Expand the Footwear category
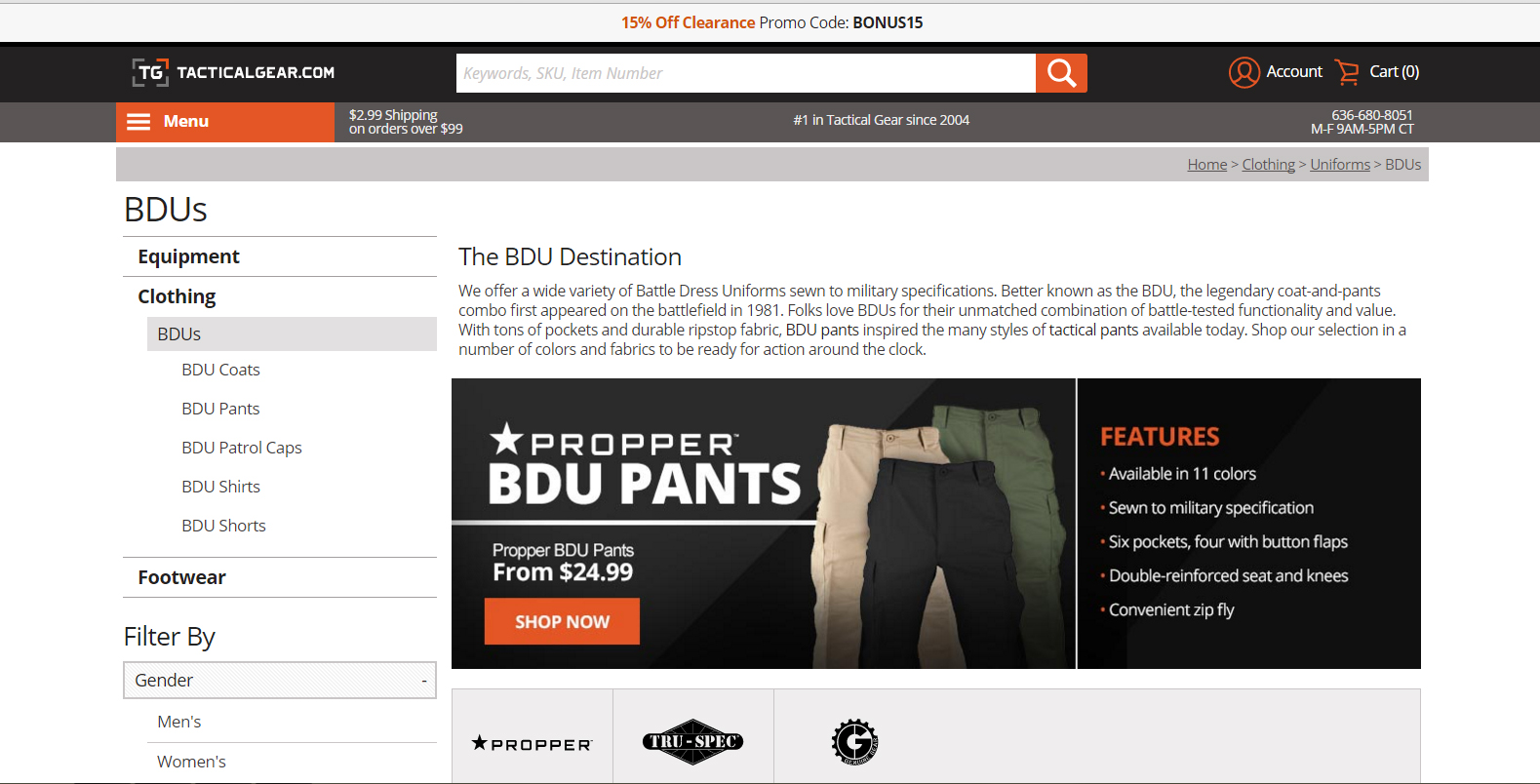 point(181,577)
